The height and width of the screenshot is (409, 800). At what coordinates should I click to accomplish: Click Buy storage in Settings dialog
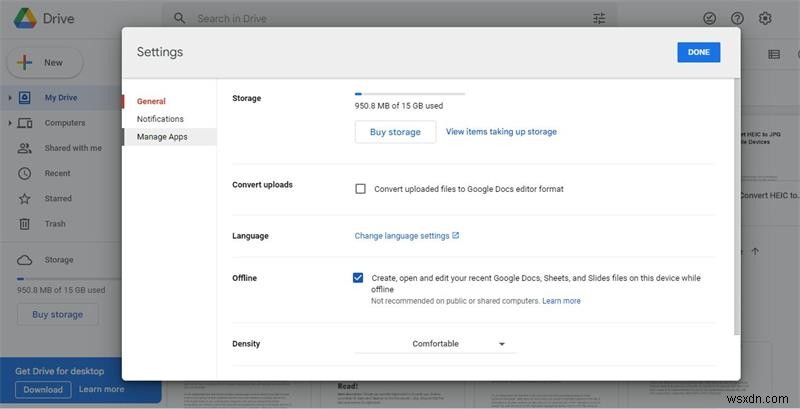pyautogui.click(x=395, y=132)
